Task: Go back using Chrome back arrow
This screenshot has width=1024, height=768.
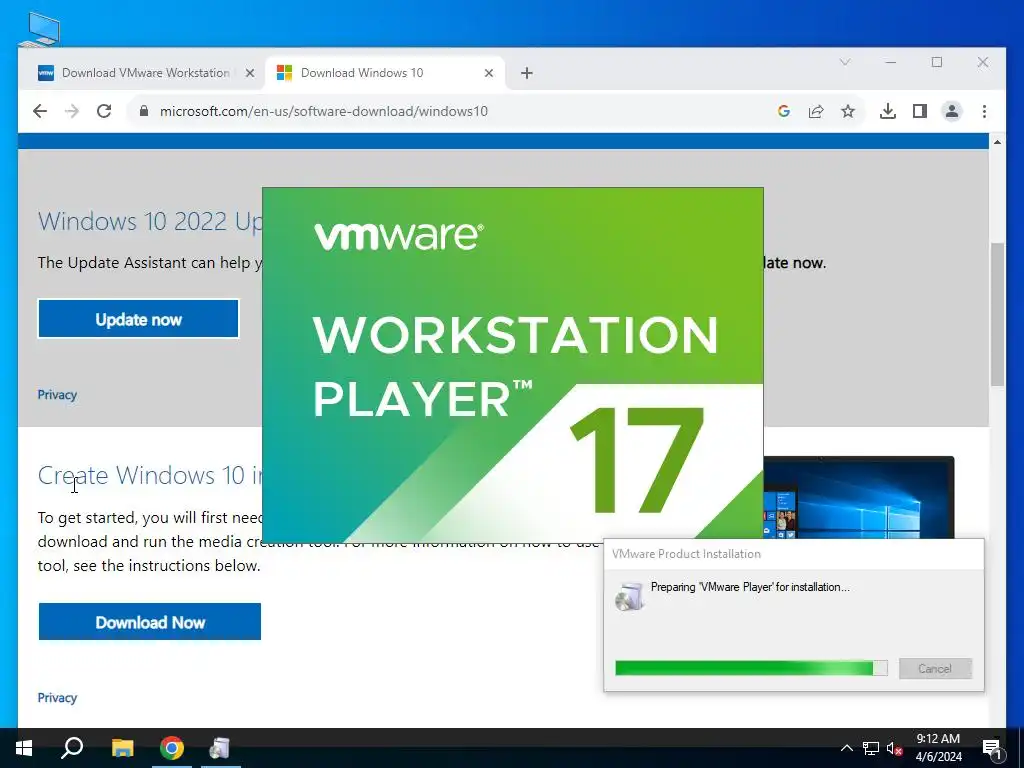Action: click(40, 111)
